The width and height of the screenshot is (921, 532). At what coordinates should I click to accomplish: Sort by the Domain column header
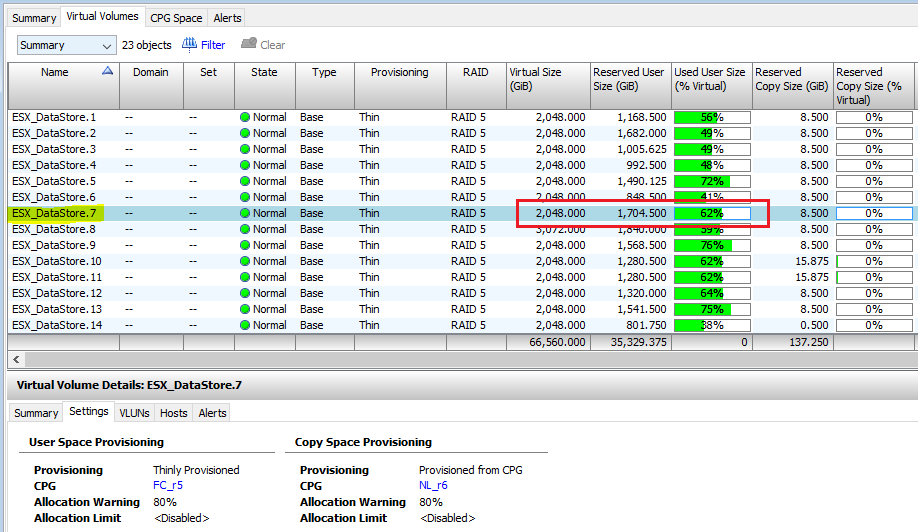[151, 86]
